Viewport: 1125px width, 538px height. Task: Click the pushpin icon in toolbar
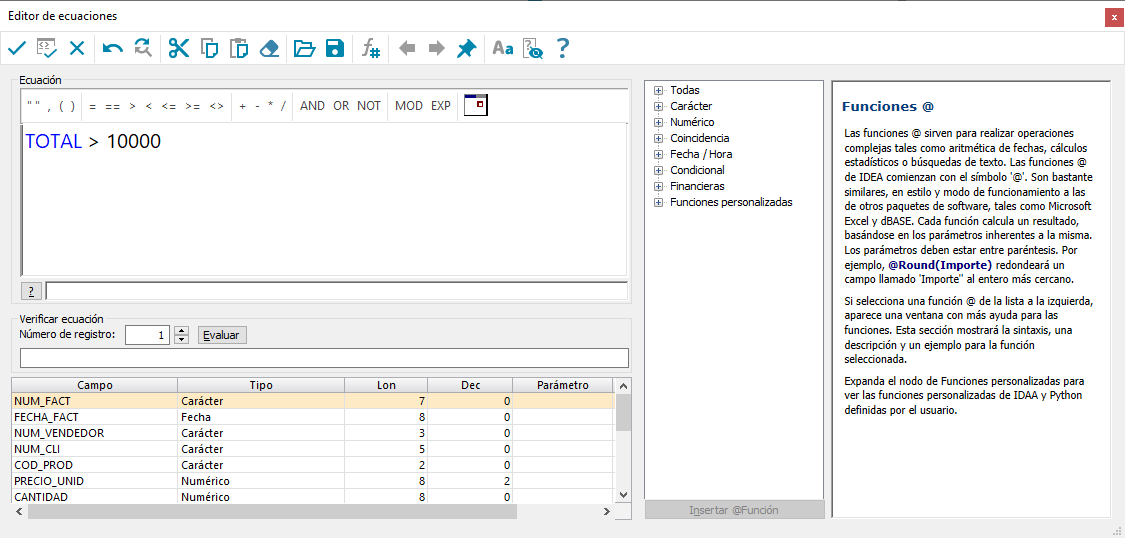coord(466,48)
